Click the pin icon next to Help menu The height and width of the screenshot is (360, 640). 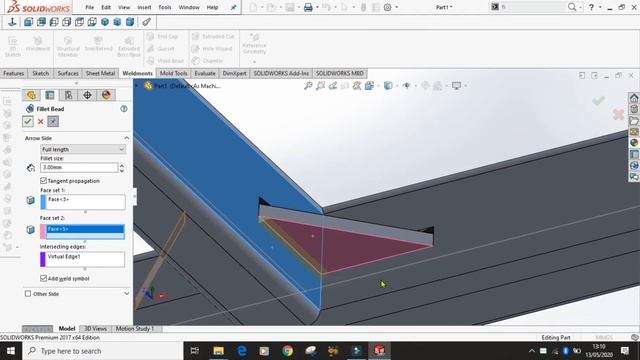coord(233,7)
